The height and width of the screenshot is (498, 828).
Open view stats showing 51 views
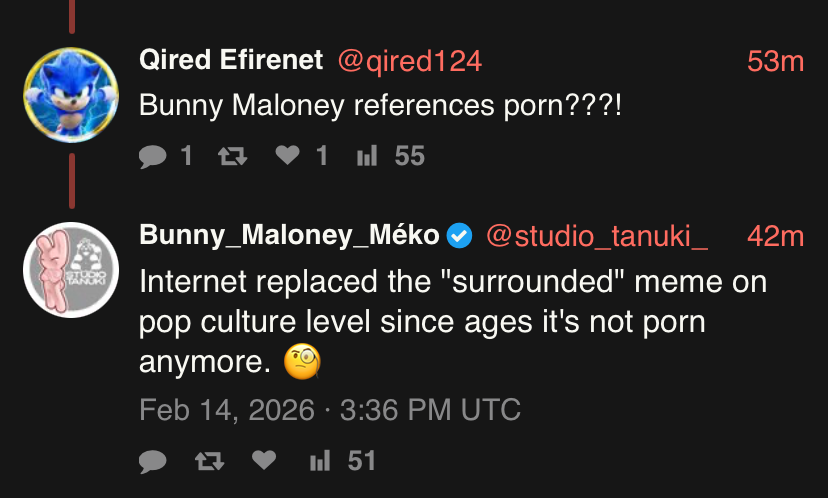point(320,460)
